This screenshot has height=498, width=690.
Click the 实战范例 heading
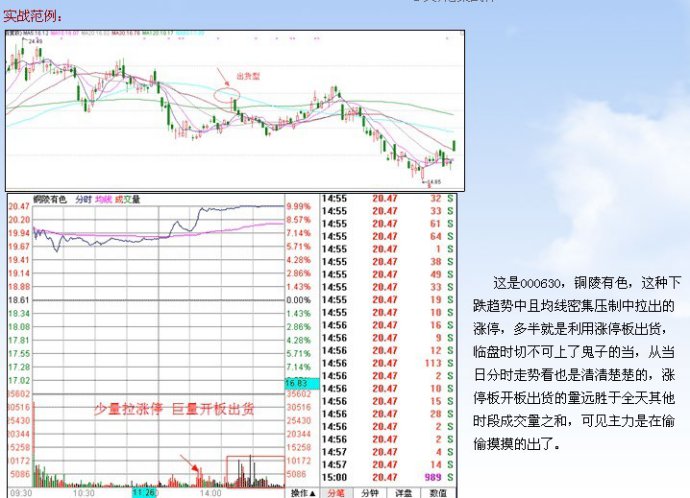point(33,16)
